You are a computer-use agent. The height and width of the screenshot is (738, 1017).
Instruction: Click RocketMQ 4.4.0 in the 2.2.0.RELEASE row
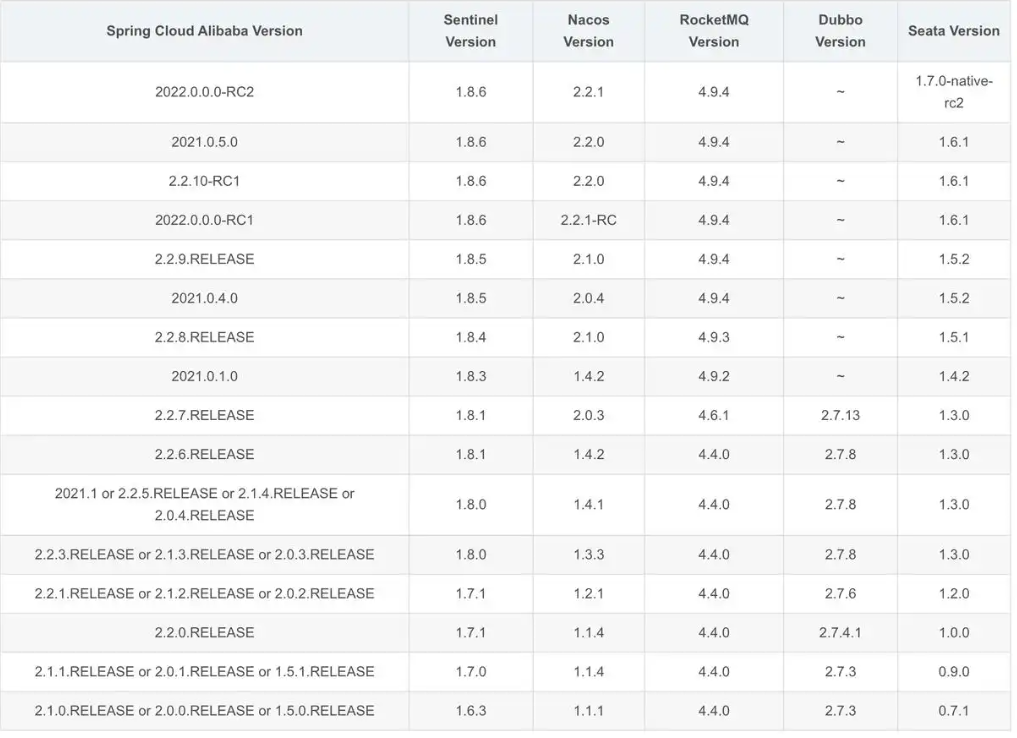pyautogui.click(x=713, y=632)
